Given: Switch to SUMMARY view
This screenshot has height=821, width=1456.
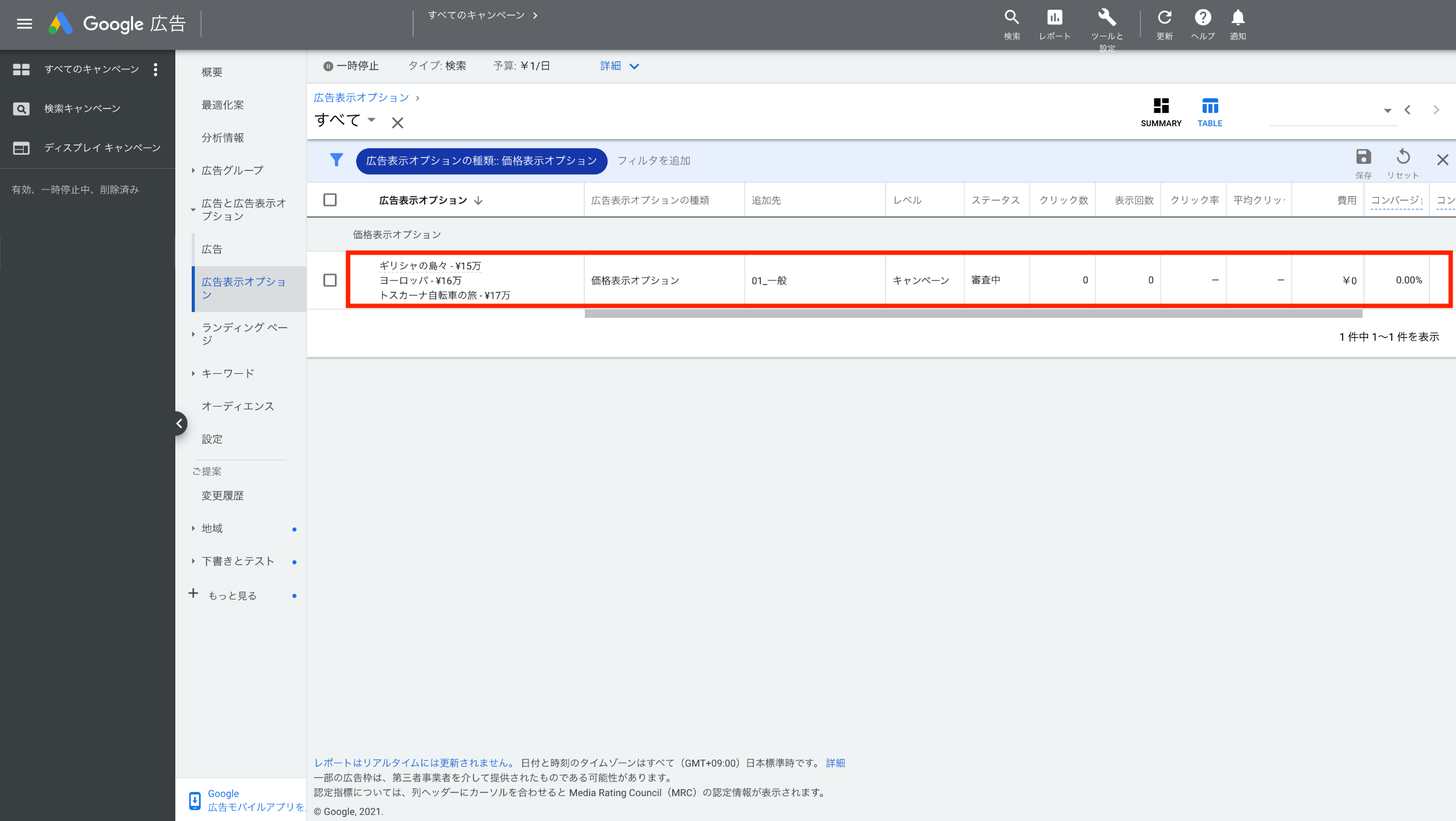Looking at the screenshot, I should (1161, 112).
